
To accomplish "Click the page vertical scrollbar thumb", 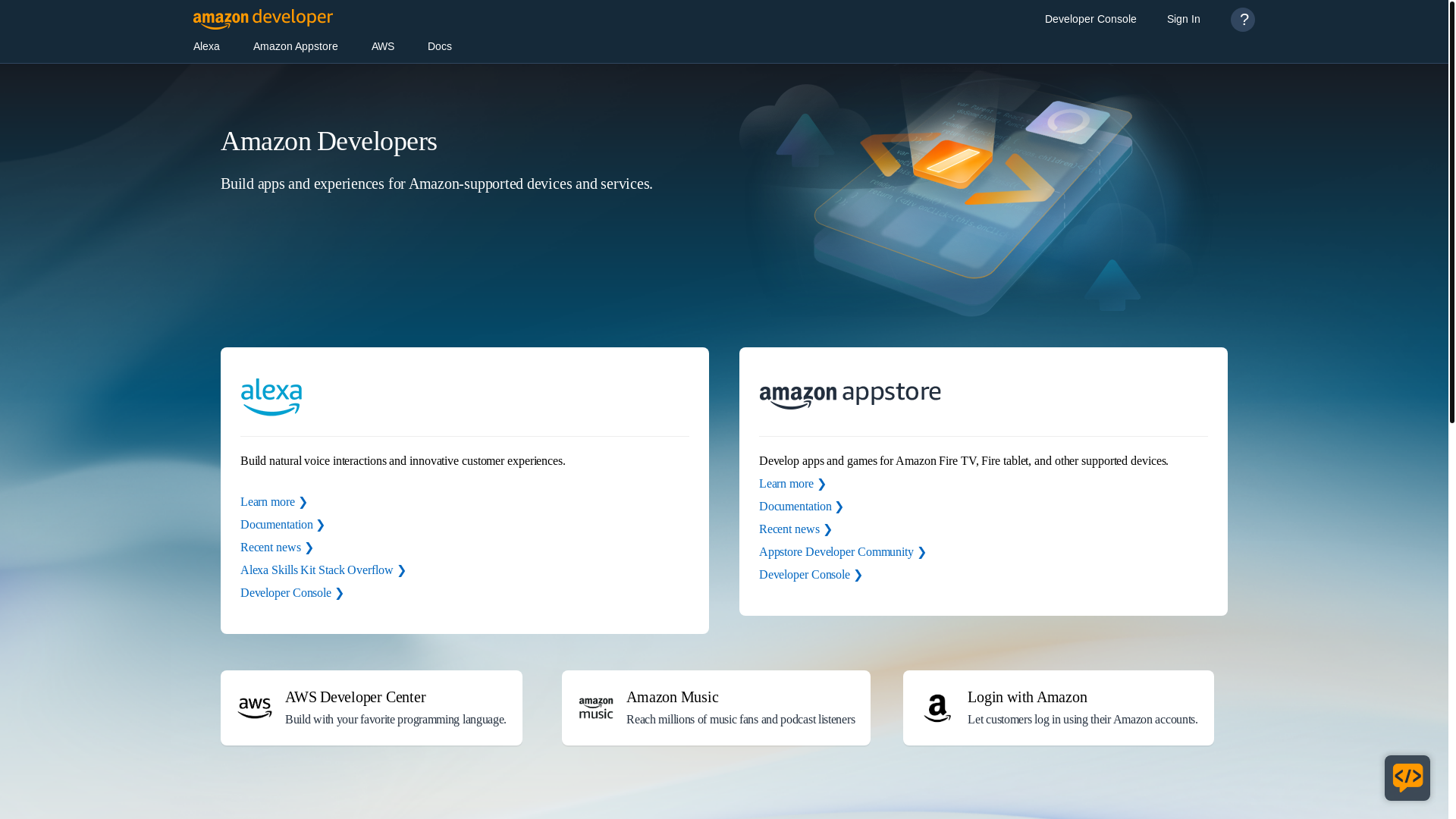I will [1451, 212].
